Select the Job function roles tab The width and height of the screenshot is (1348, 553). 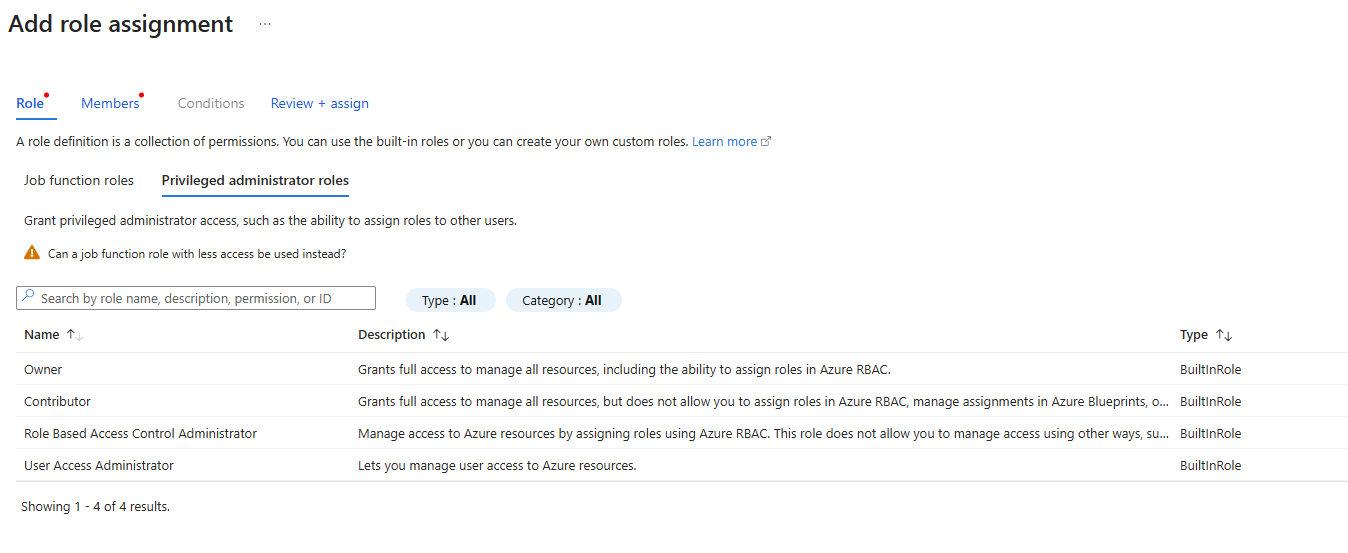pos(79,180)
